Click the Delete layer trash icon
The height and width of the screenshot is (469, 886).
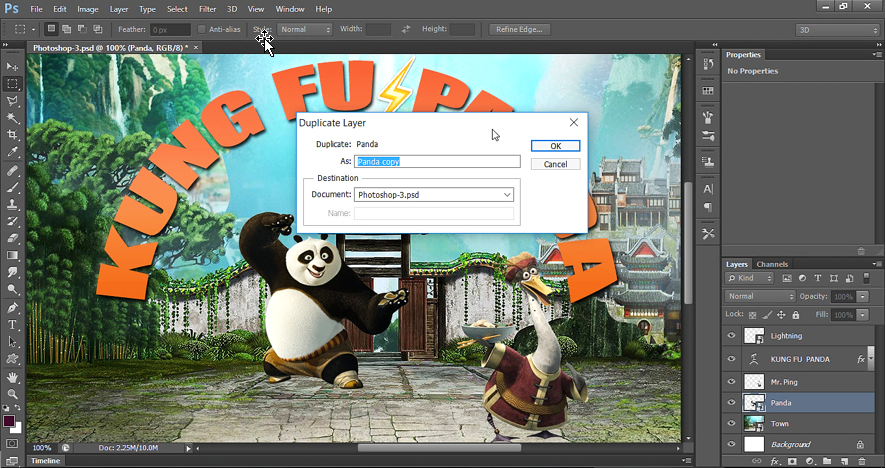point(862,462)
